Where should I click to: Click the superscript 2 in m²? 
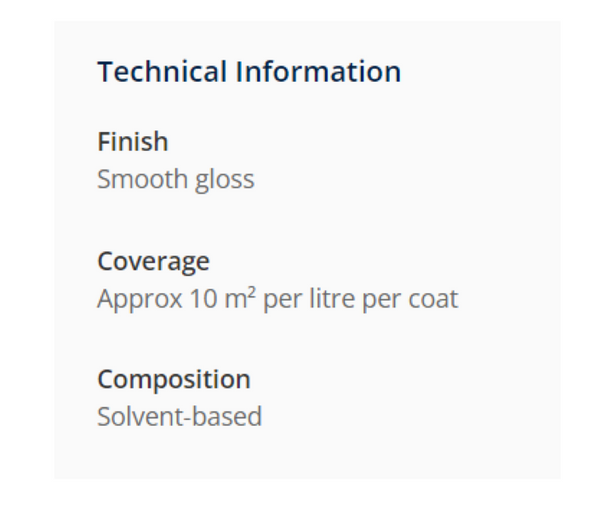point(252,293)
